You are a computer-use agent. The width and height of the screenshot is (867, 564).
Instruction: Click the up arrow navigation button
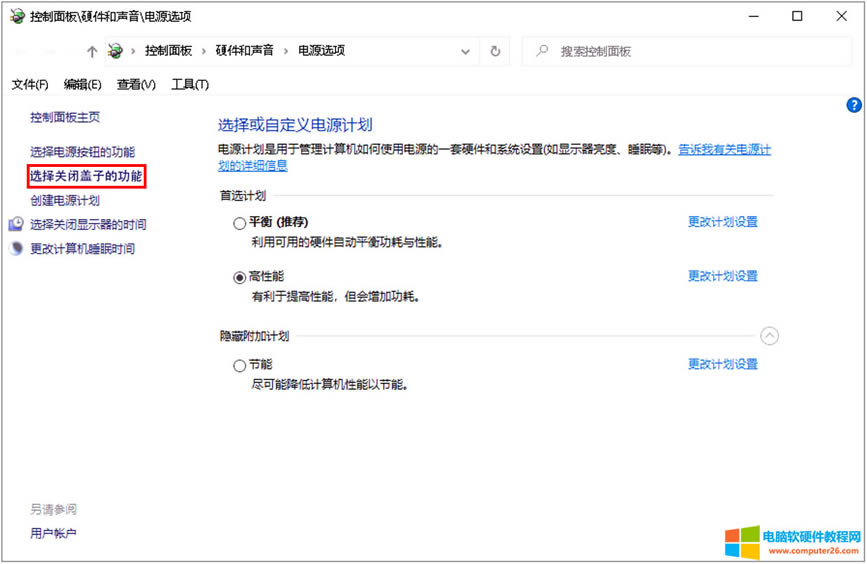92,51
